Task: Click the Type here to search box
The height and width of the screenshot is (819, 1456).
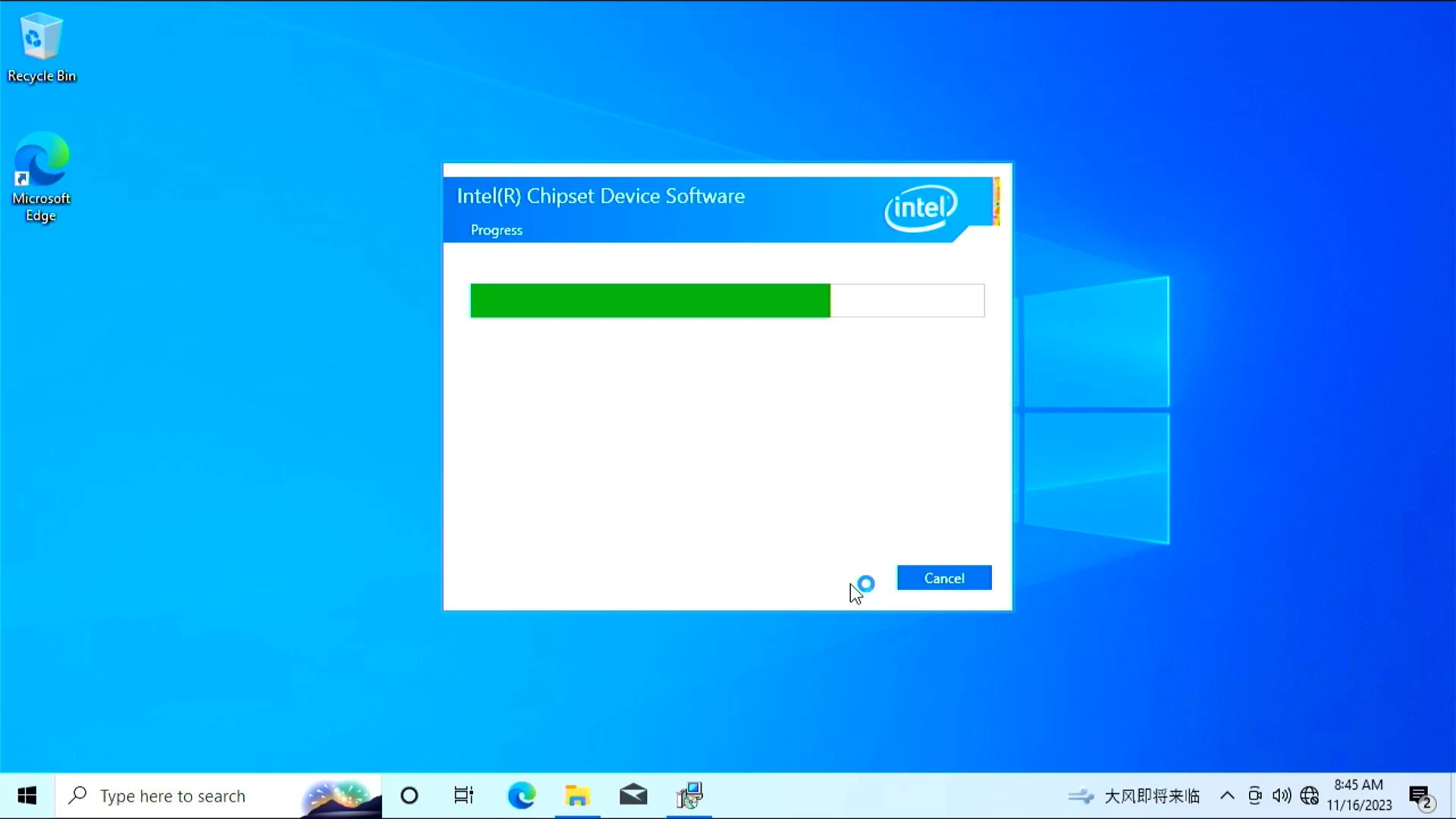Action: (218, 795)
